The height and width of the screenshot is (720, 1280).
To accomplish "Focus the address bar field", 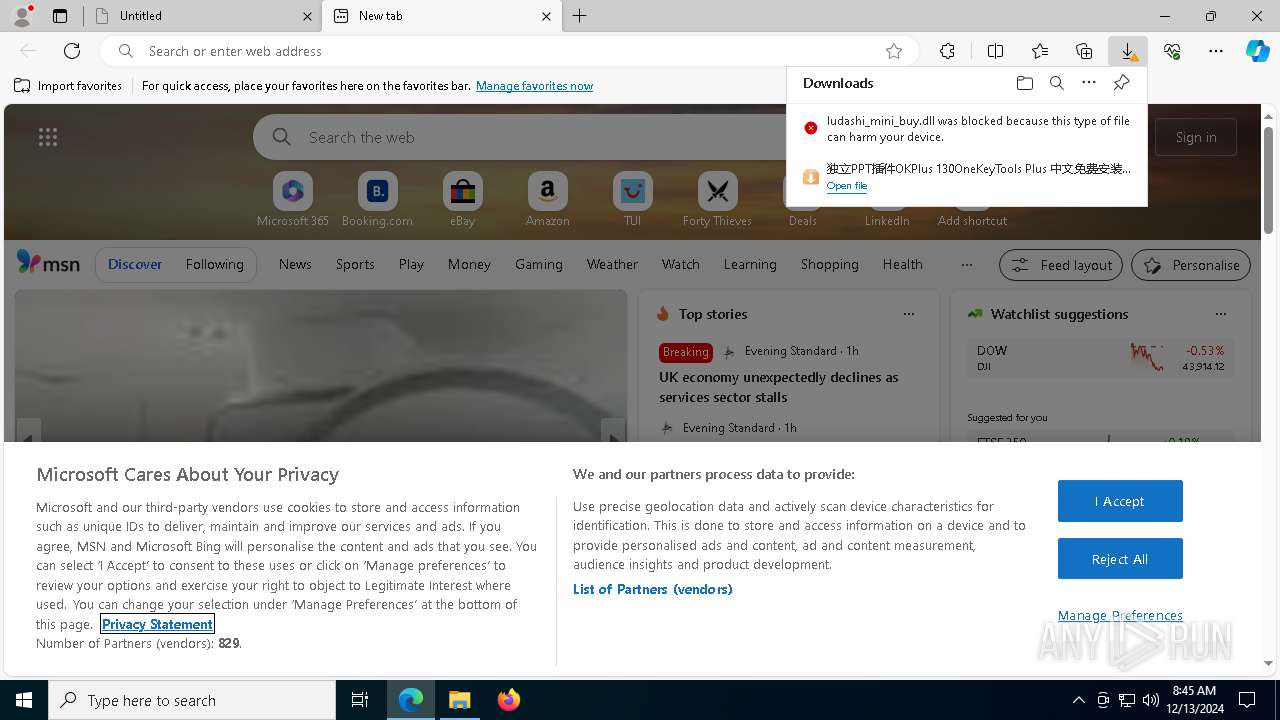I will [510, 51].
